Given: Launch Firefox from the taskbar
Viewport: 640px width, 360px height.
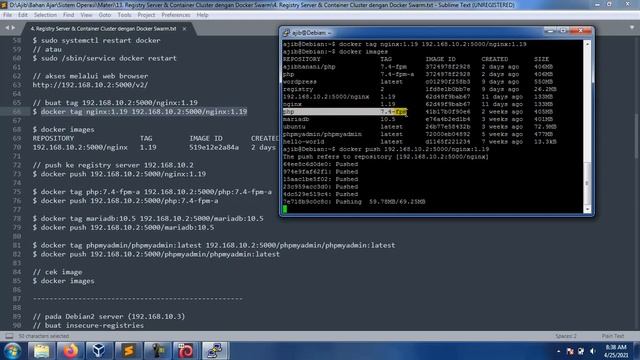Looking at the screenshot, I should [x=71, y=351].
